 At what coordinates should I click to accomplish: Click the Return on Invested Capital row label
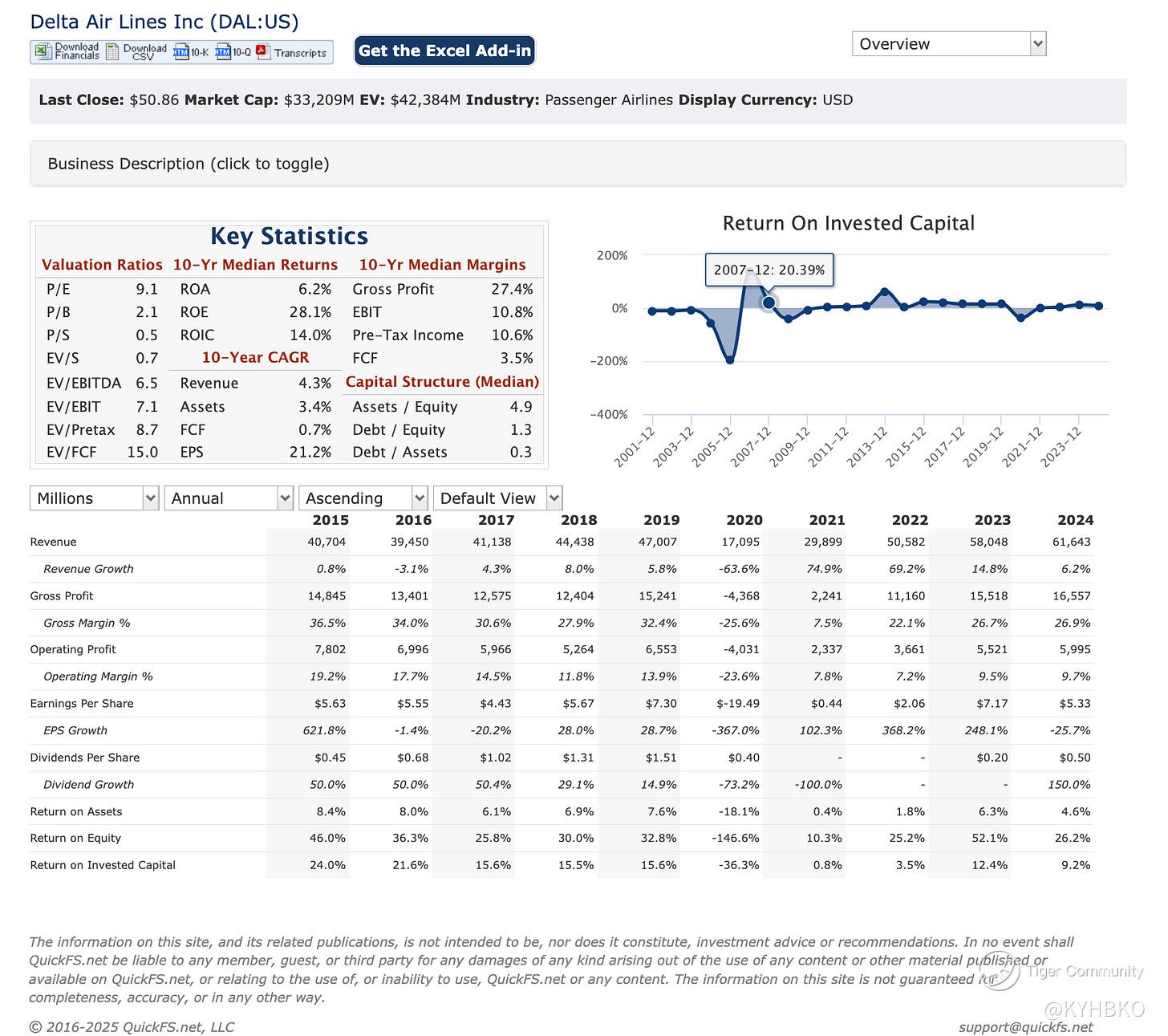tap(103, 865)
